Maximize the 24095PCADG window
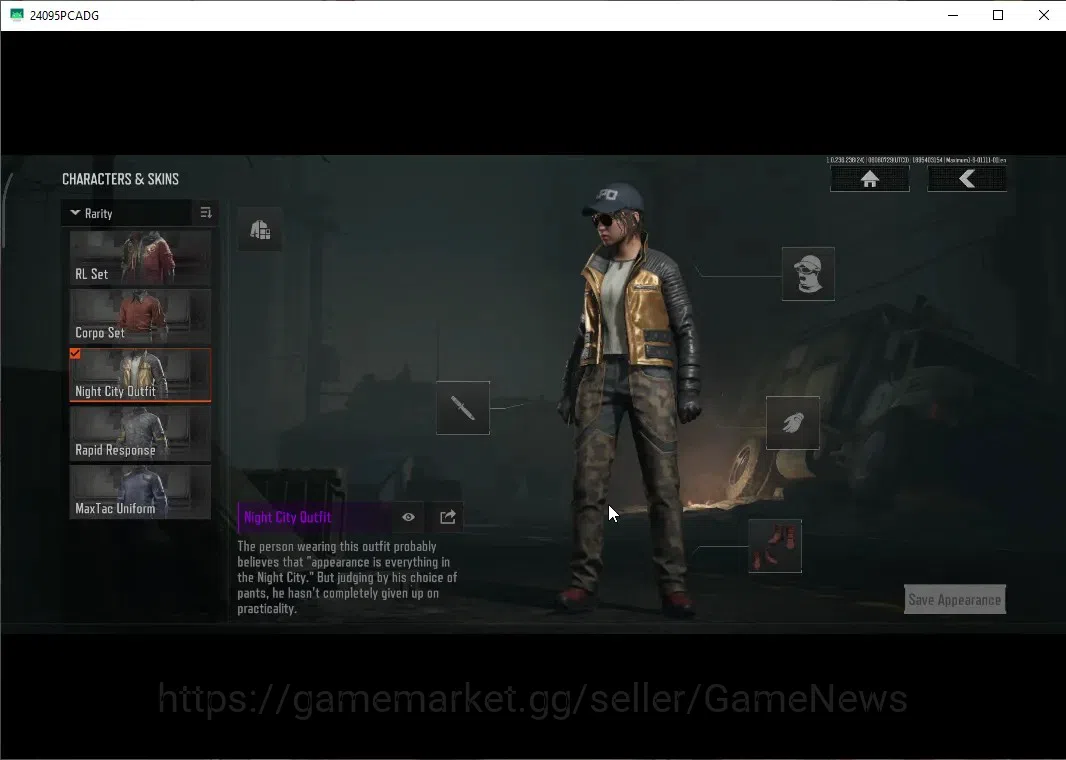 pyautogui.click(x=998, y=15)
